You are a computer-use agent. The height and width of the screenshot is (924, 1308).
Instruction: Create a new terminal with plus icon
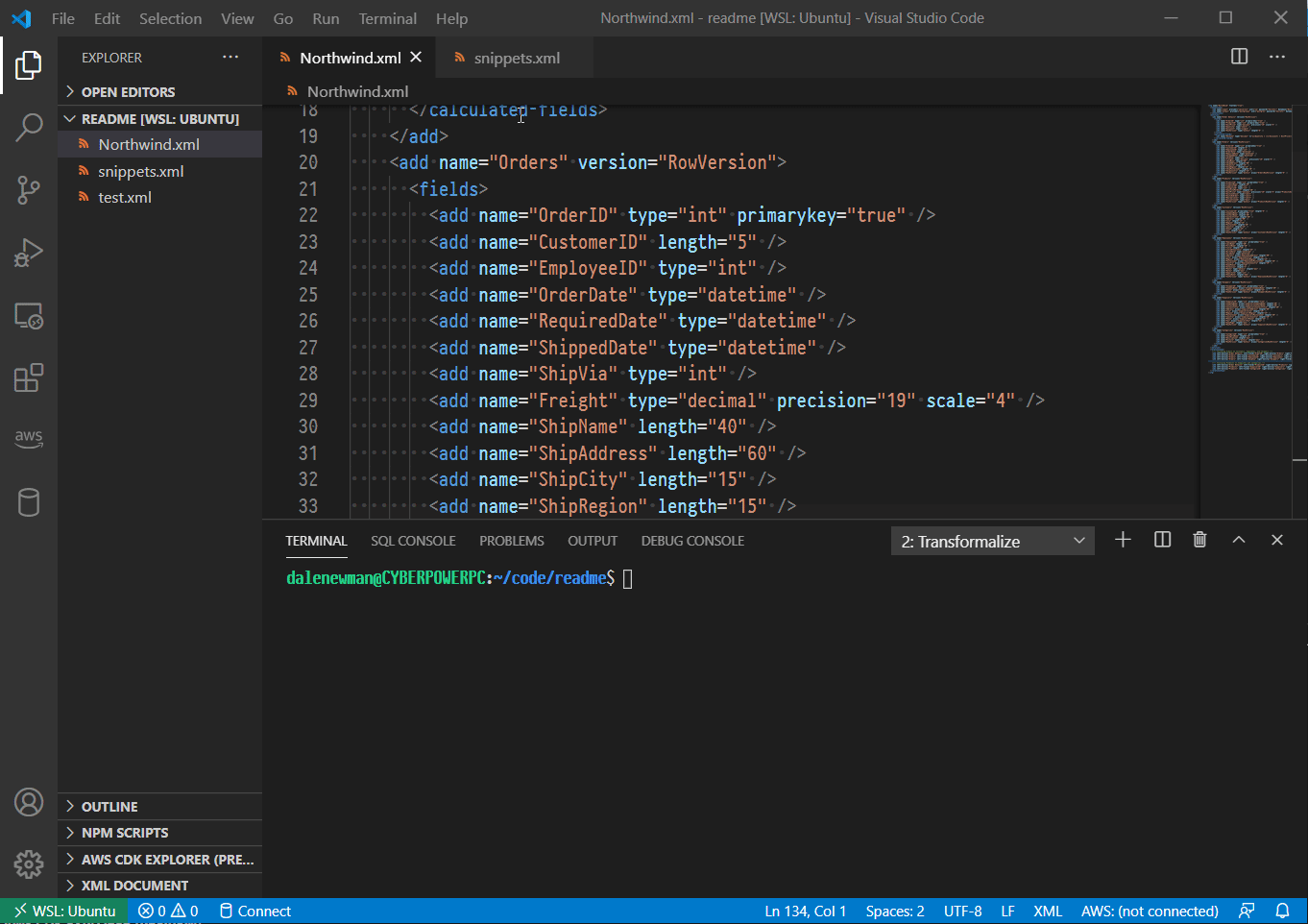click(1123, 540)
